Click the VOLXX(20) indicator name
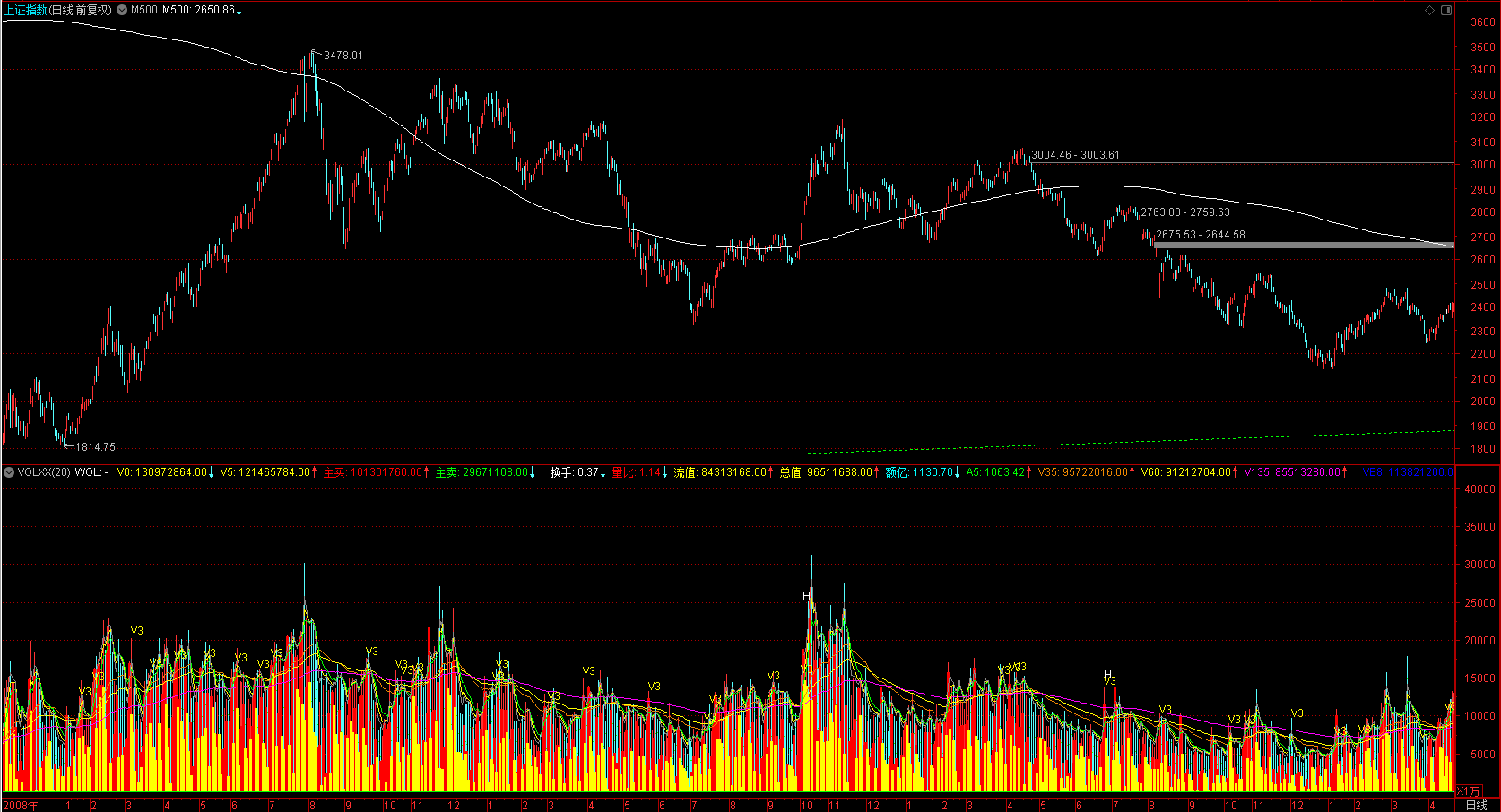Viewport: 1501px width, 812px height. (44, 472)
